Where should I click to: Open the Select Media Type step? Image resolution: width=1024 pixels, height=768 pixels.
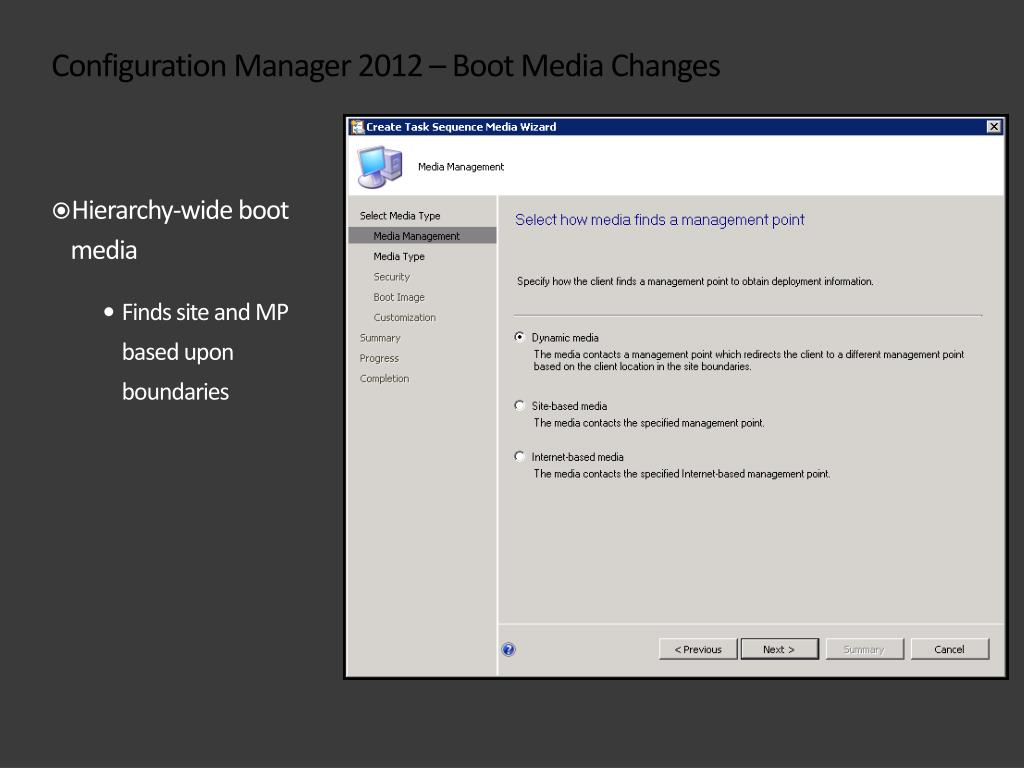(x=400, y=216)
